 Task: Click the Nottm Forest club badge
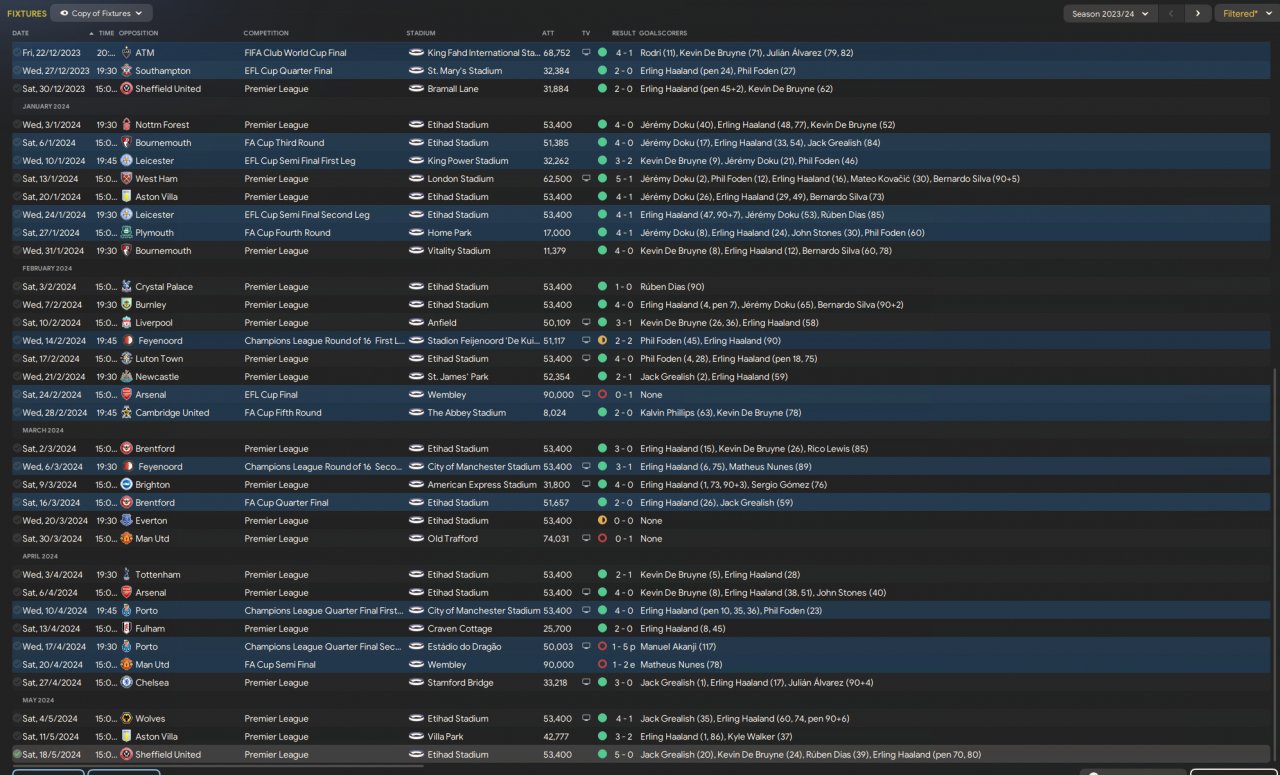coord(126,125)
